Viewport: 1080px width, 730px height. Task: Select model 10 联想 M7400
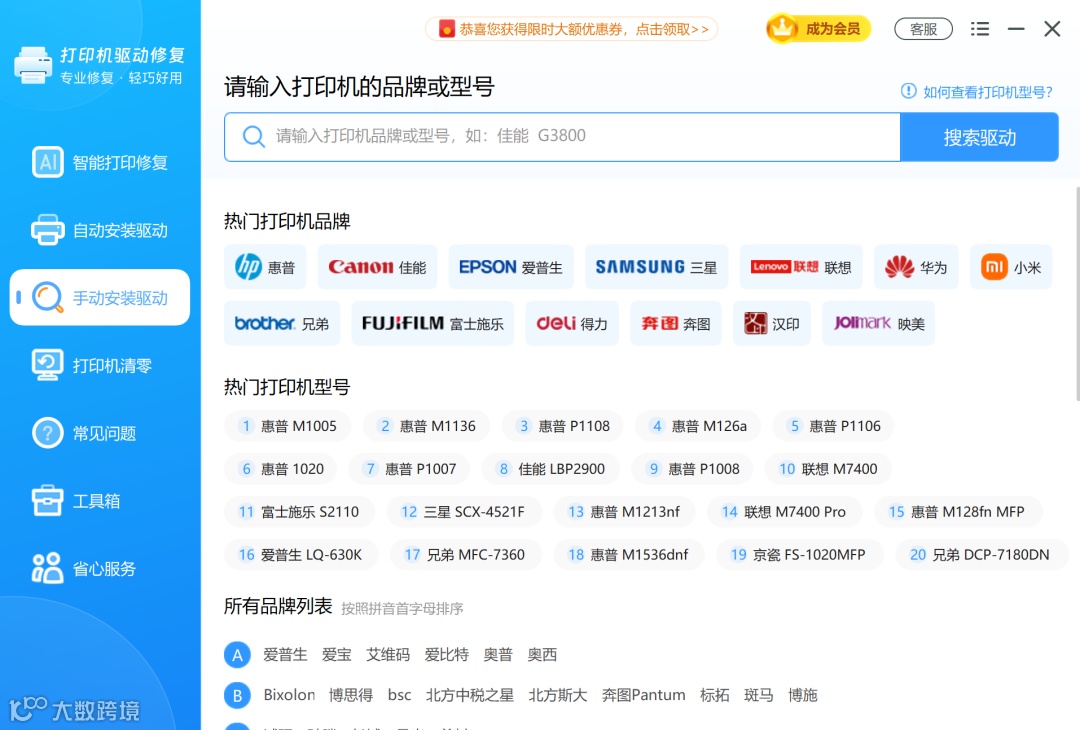pyautogui.click(x=828, y=468)
